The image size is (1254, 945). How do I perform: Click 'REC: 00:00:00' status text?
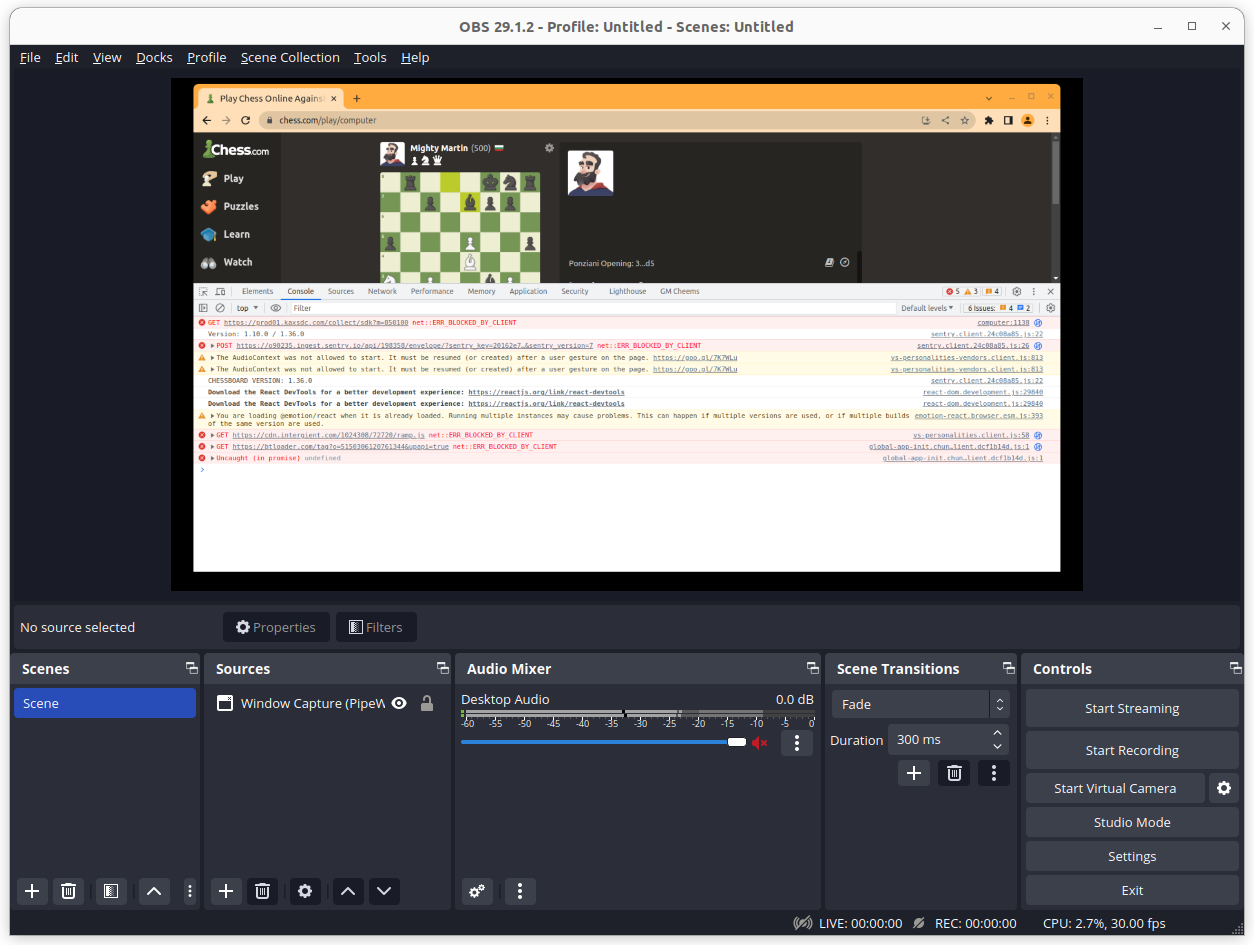975,923
